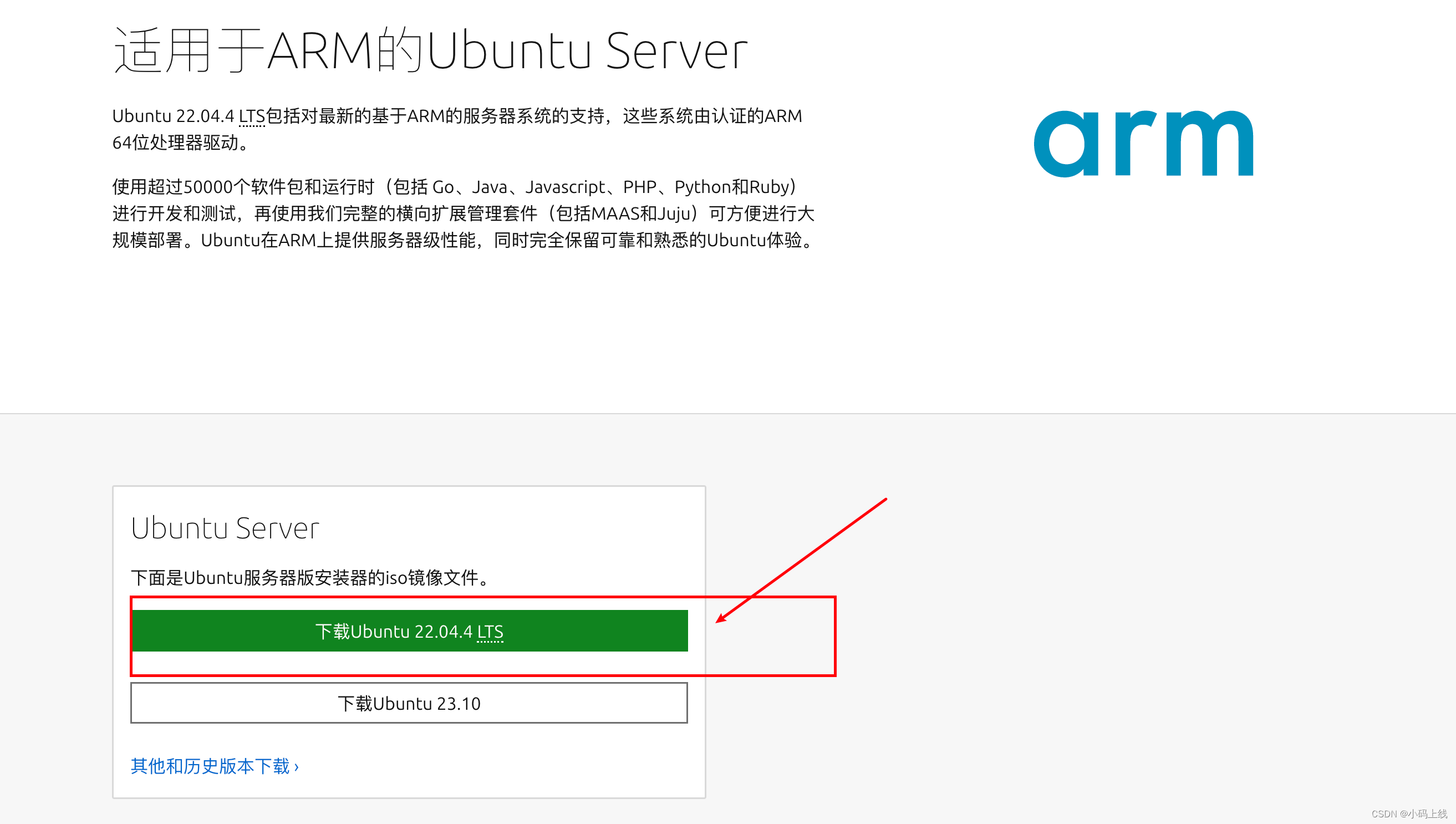The height and width of the screenshot is (824, 1456).
Task: Click the green 下载Ubuntu 22.04.4 LTS button
Action: pos(409,630)
